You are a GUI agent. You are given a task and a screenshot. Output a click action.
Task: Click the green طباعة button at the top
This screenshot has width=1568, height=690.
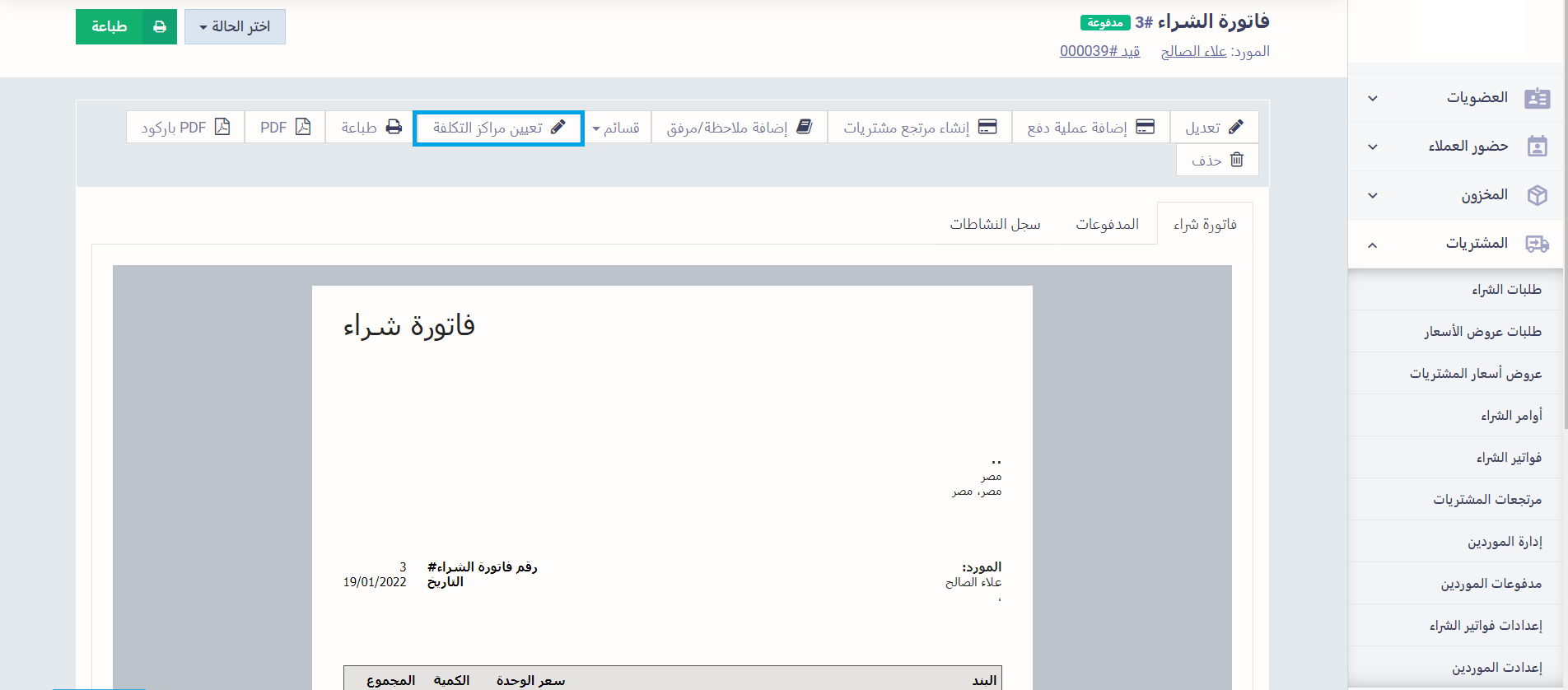(126, 27)
